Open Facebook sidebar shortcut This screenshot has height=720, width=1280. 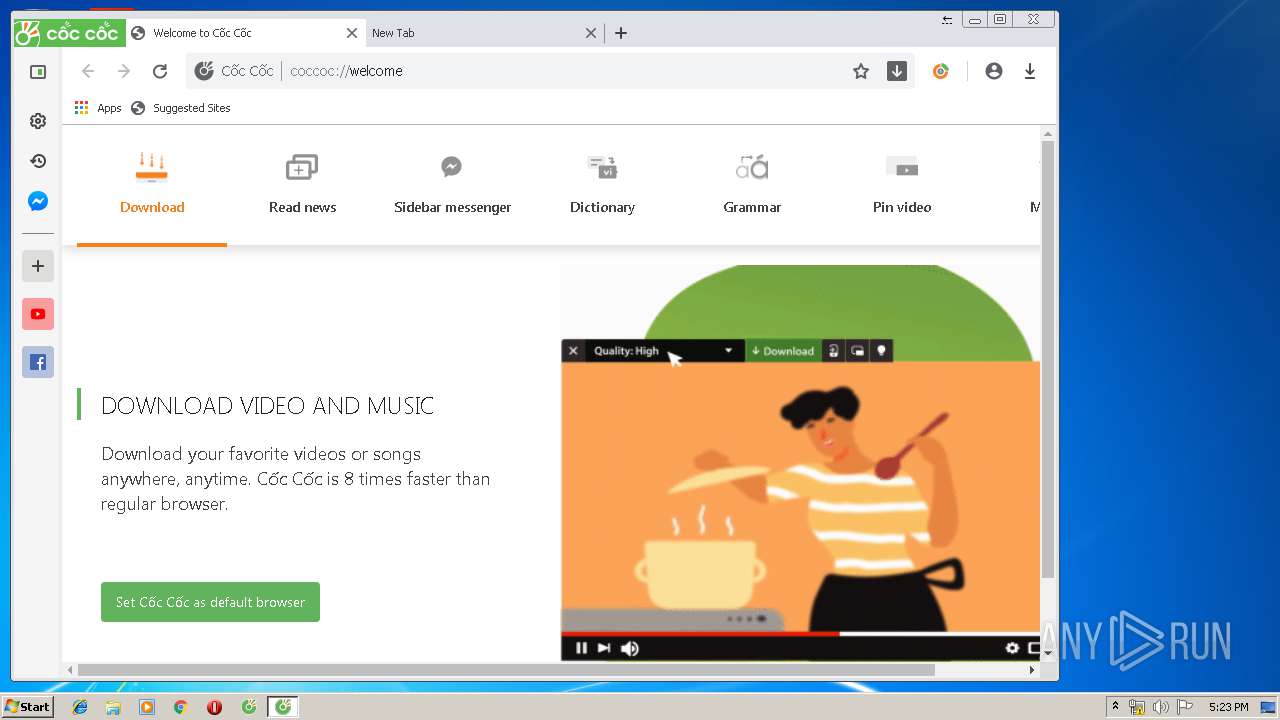38,362
